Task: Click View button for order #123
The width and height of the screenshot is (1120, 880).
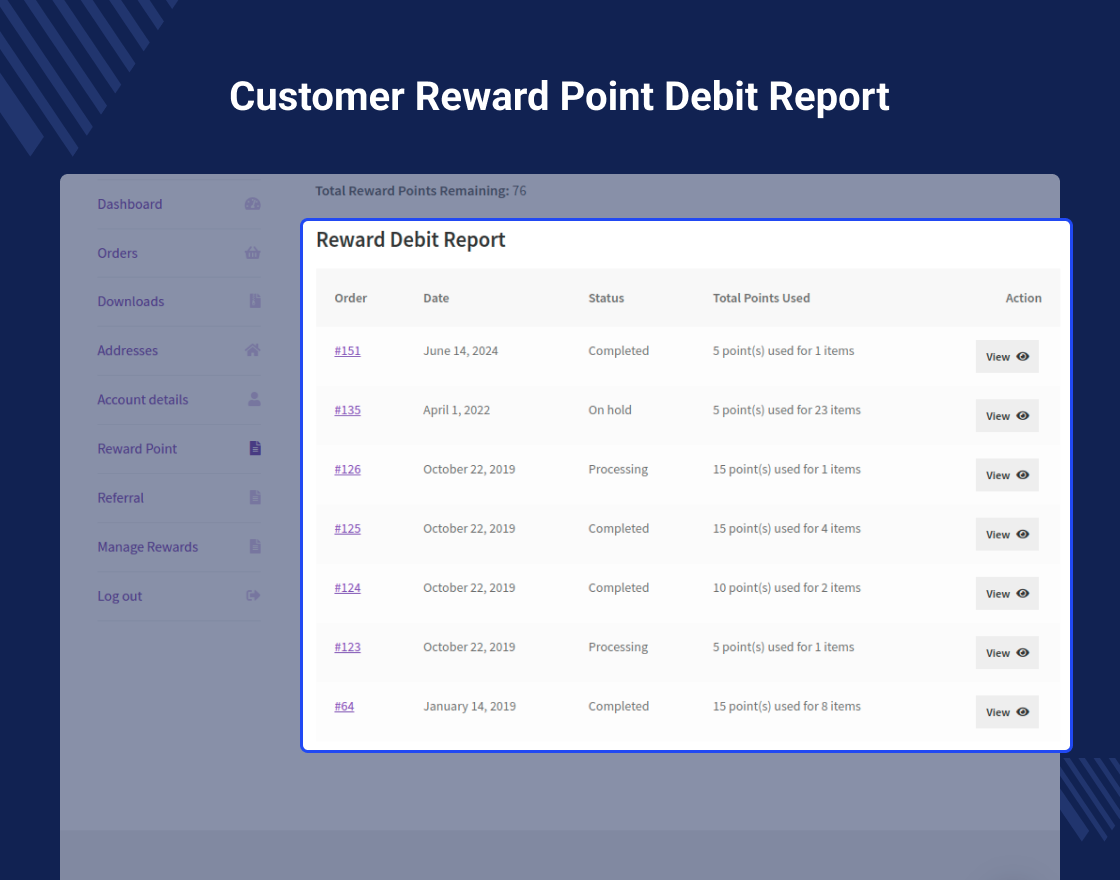Action: (x=1007, y=653)
